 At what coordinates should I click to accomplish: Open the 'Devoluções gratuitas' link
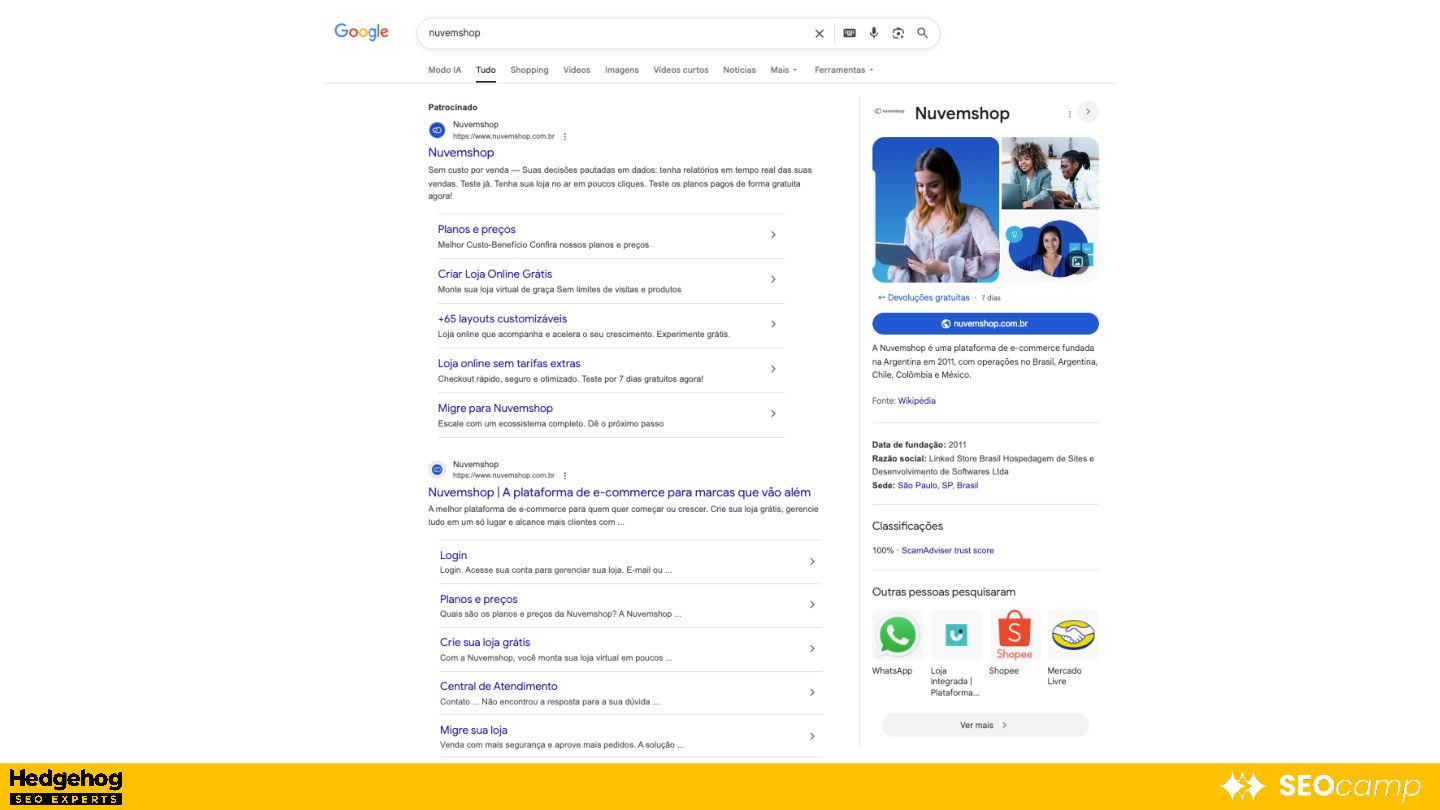click(924, 298)
